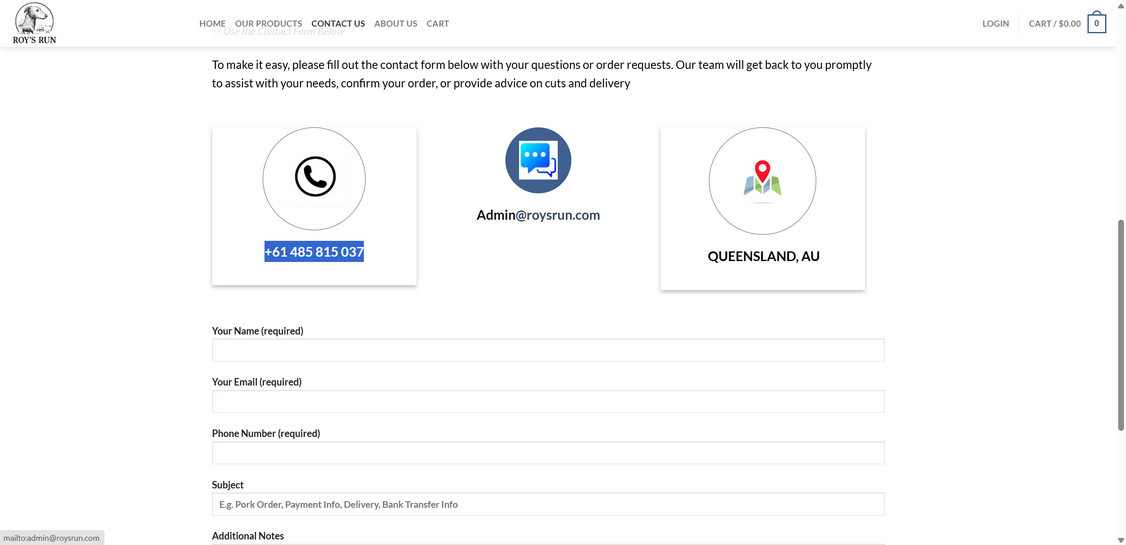
Task: Click the Your Email (required) label
Action: [x=256, y=382]
